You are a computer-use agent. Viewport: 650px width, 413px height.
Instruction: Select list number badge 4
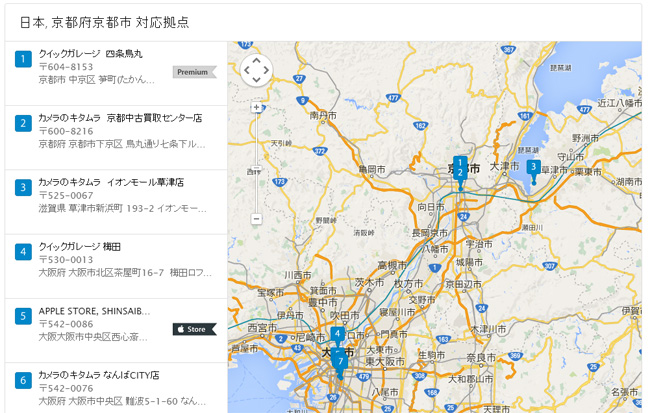(23, 252)
